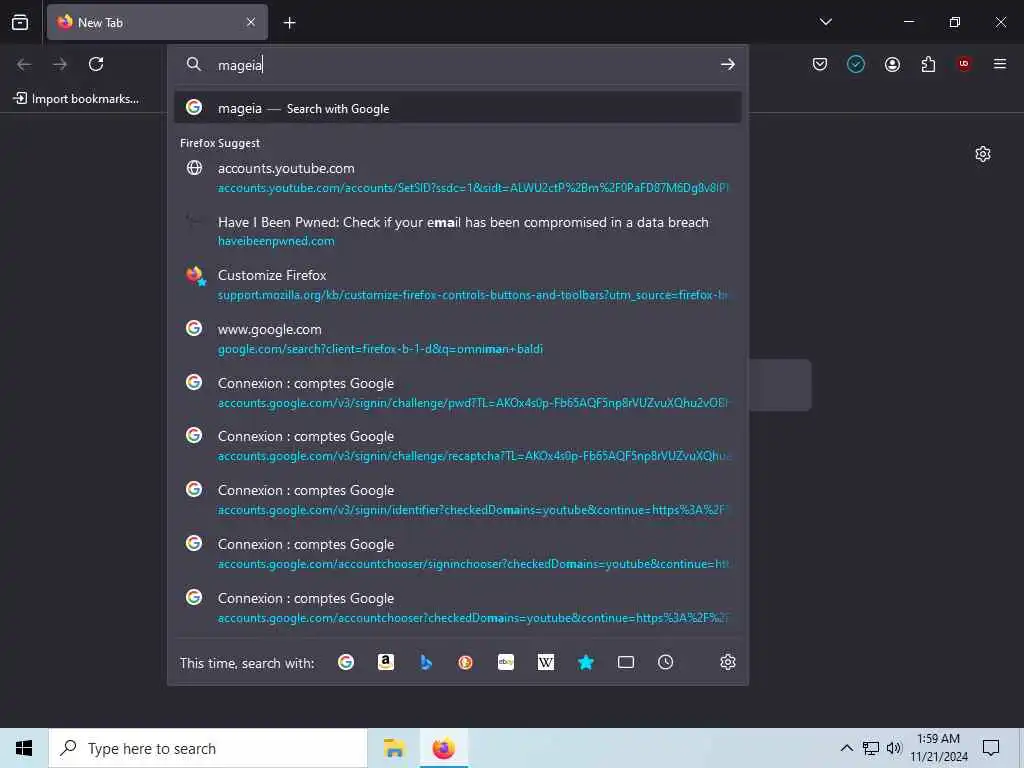Open the volume tray icon
1024x768 pixels.
(893, 748)
